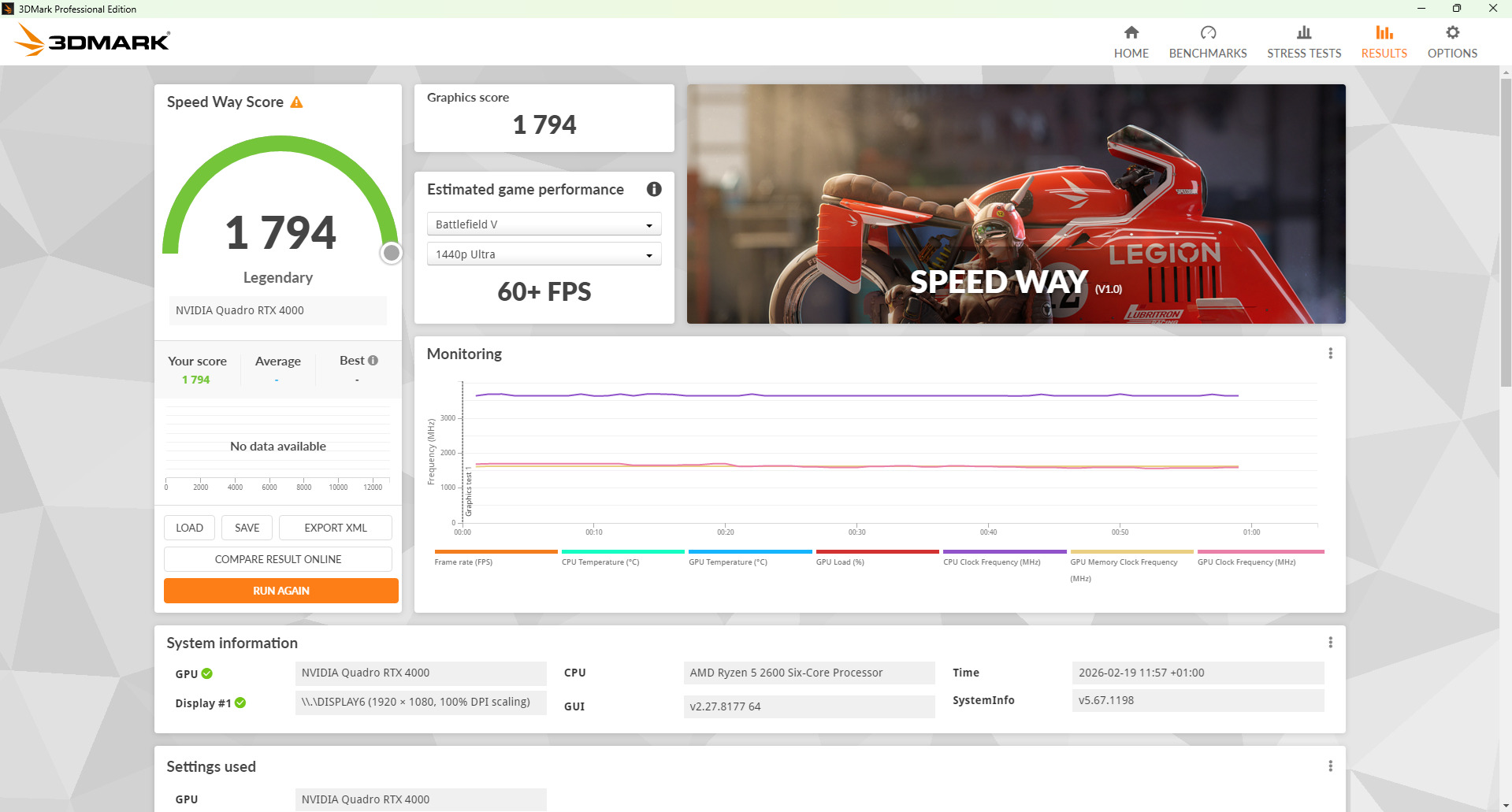This screenshot has width=1512, height=812.
Task: Expand the Battlefield V game dropdown
Action: (544, 224)
